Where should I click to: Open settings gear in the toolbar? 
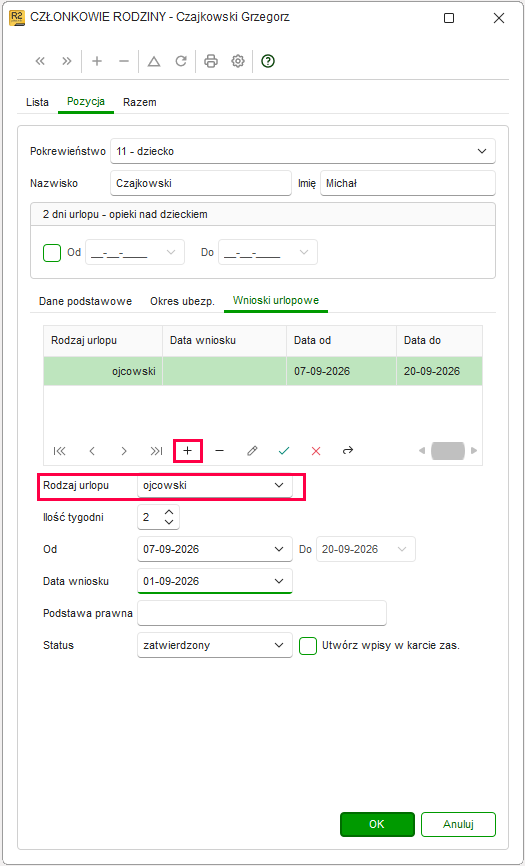coord(238,61)
